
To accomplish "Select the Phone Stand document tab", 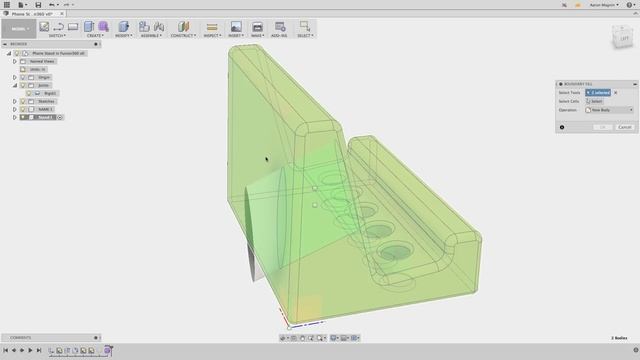I will [32, 14].
